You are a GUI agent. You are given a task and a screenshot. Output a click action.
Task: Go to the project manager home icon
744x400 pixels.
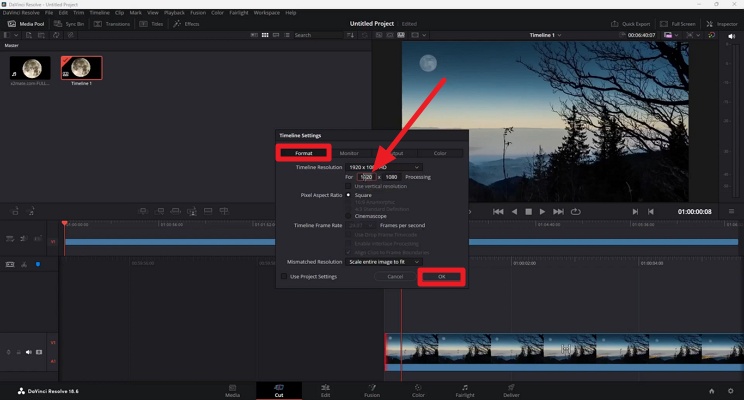click(x=711, y=391)
